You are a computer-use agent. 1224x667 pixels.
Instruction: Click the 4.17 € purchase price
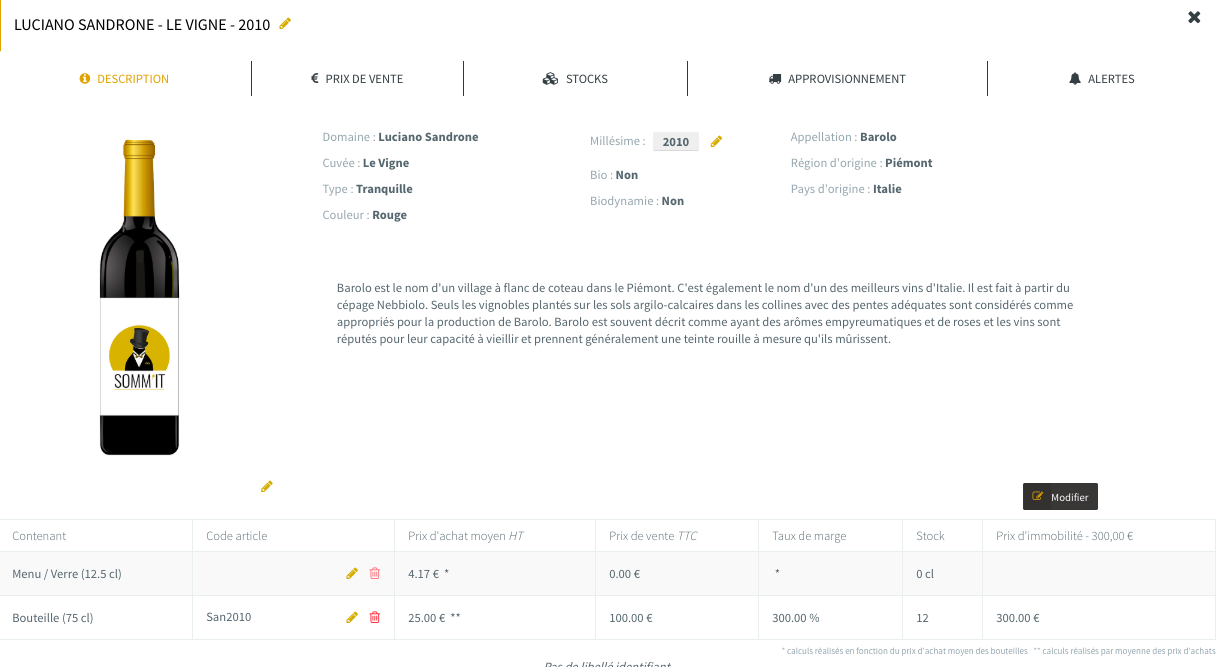tap(425, 574)
